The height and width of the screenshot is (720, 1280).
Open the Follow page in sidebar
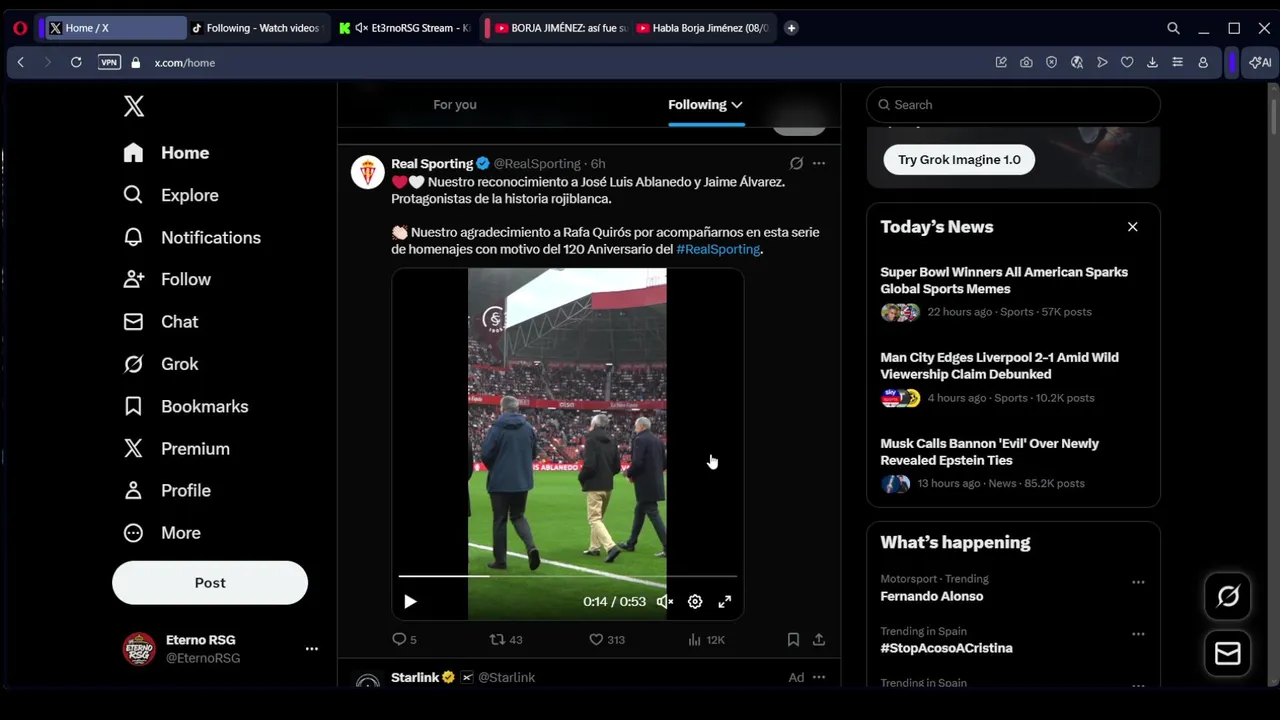166,279
